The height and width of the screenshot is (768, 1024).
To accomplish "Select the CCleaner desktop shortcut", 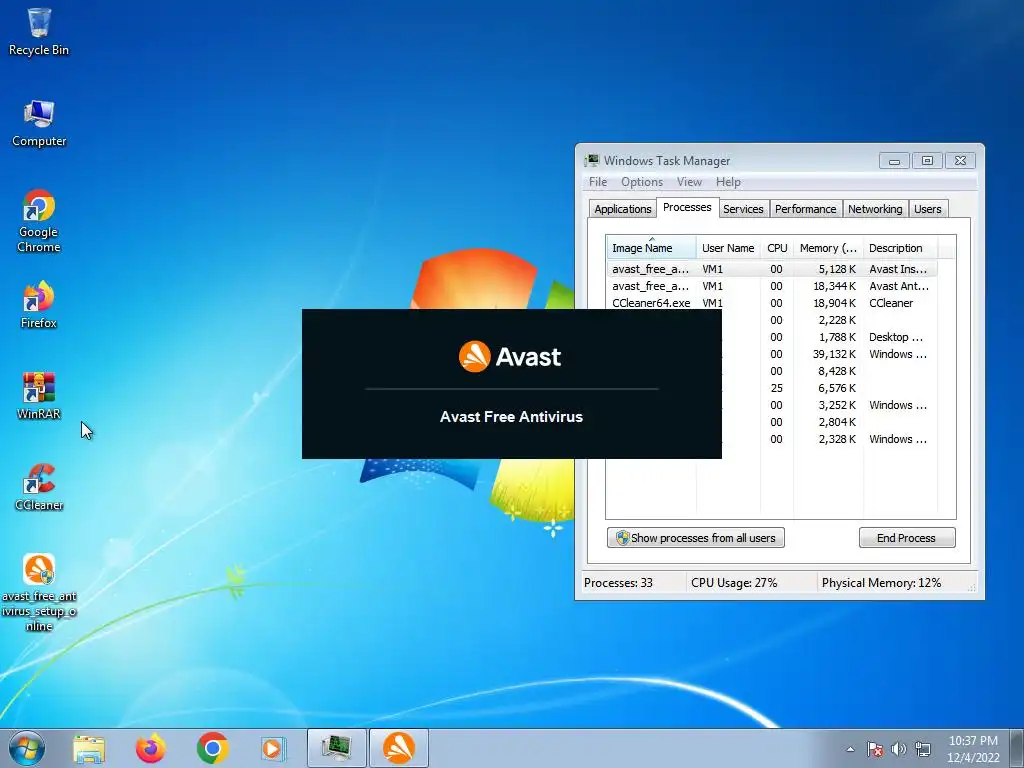I will click(x=39, y=487).
